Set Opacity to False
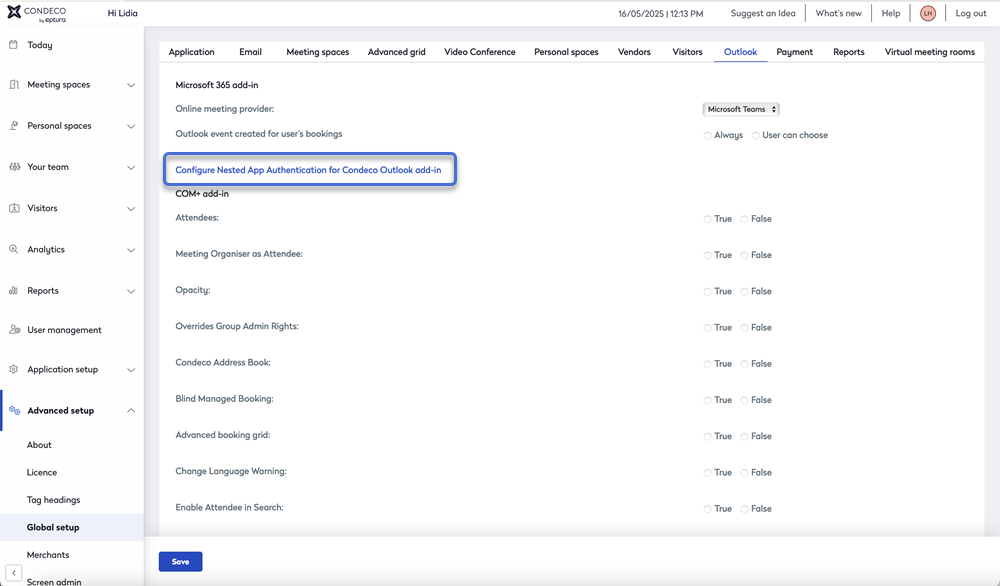 tap(744, 292)
